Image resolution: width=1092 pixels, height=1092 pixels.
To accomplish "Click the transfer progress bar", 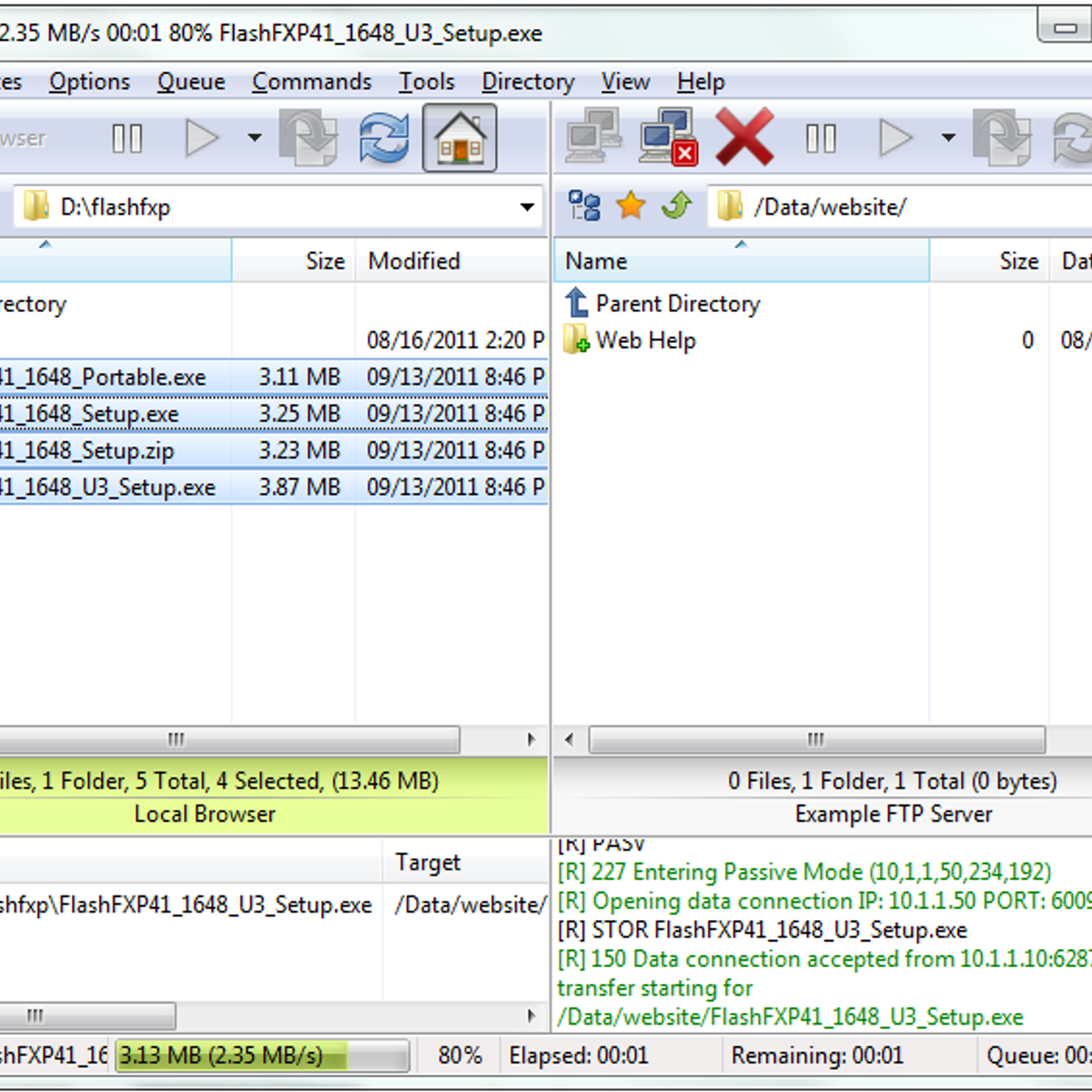I will pos(262,1056).
